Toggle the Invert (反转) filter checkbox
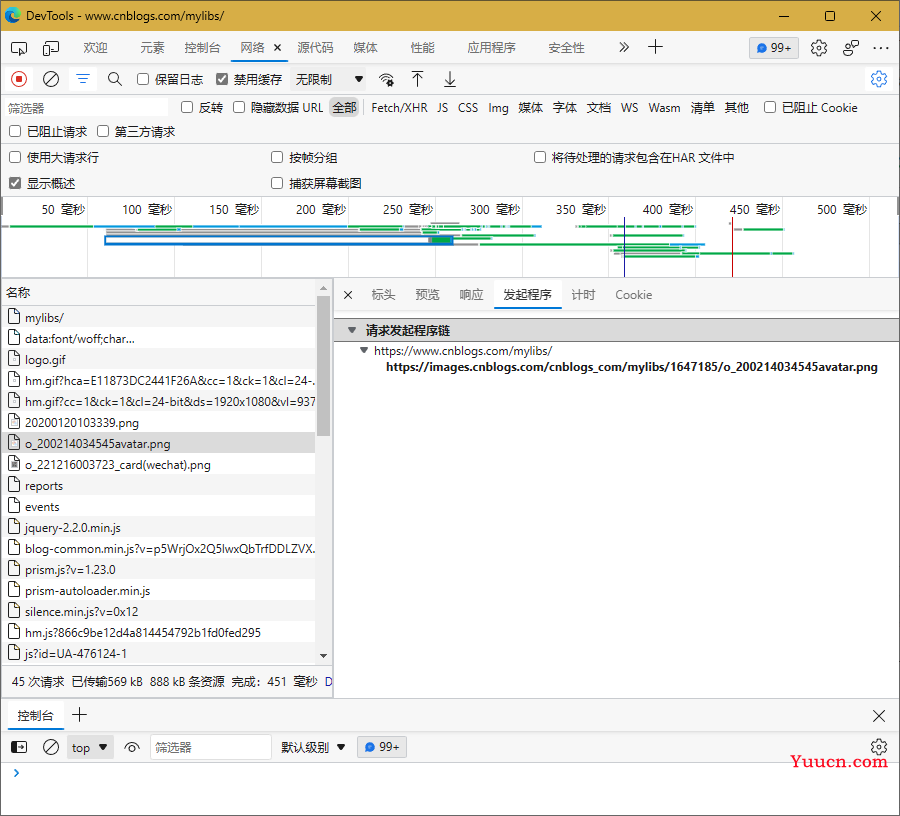The image size is (900, 816). pyautogui.click(x=187, y=107)
